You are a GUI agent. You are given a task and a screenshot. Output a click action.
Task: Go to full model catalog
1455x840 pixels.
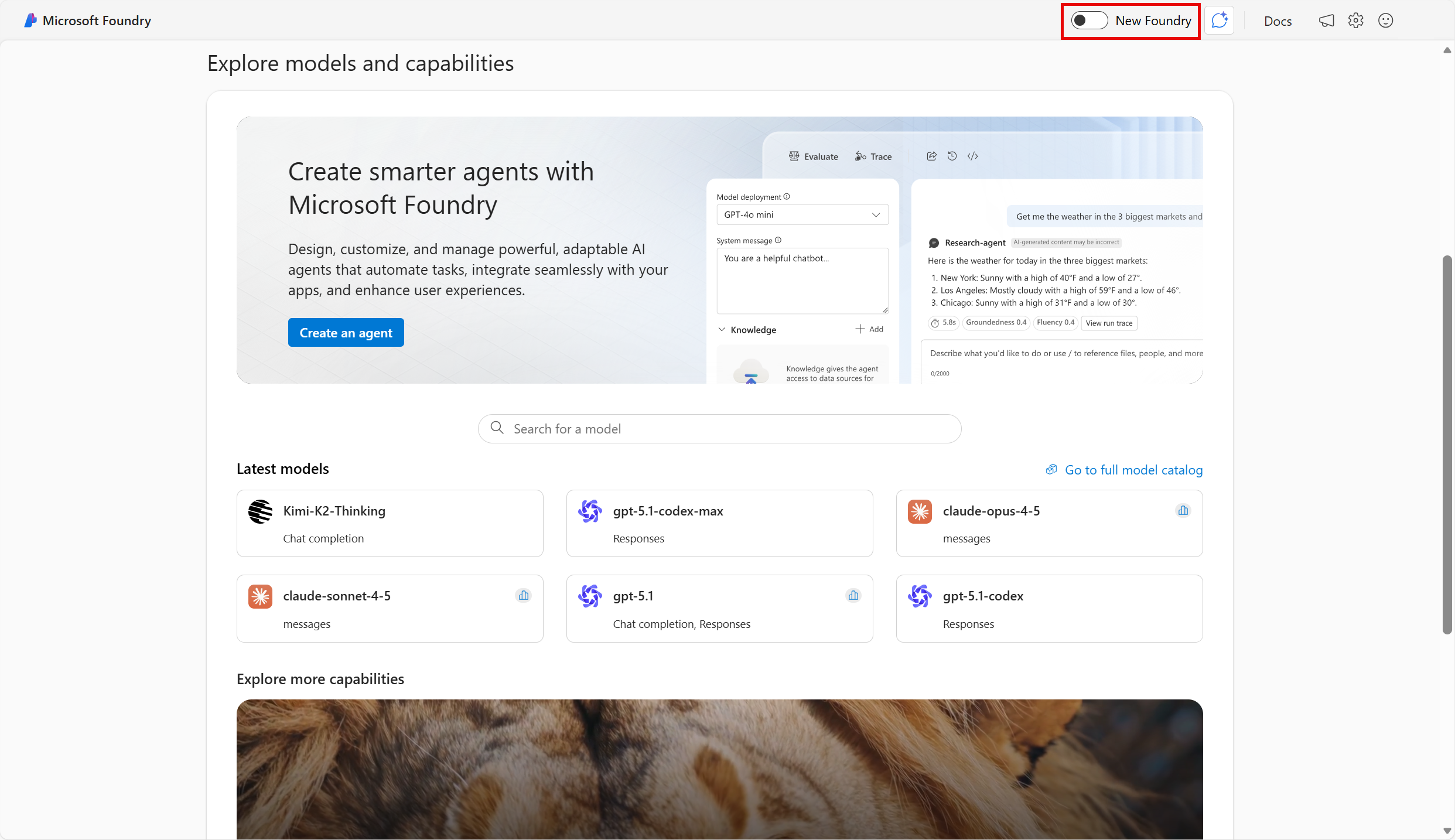click(1133, 469)
